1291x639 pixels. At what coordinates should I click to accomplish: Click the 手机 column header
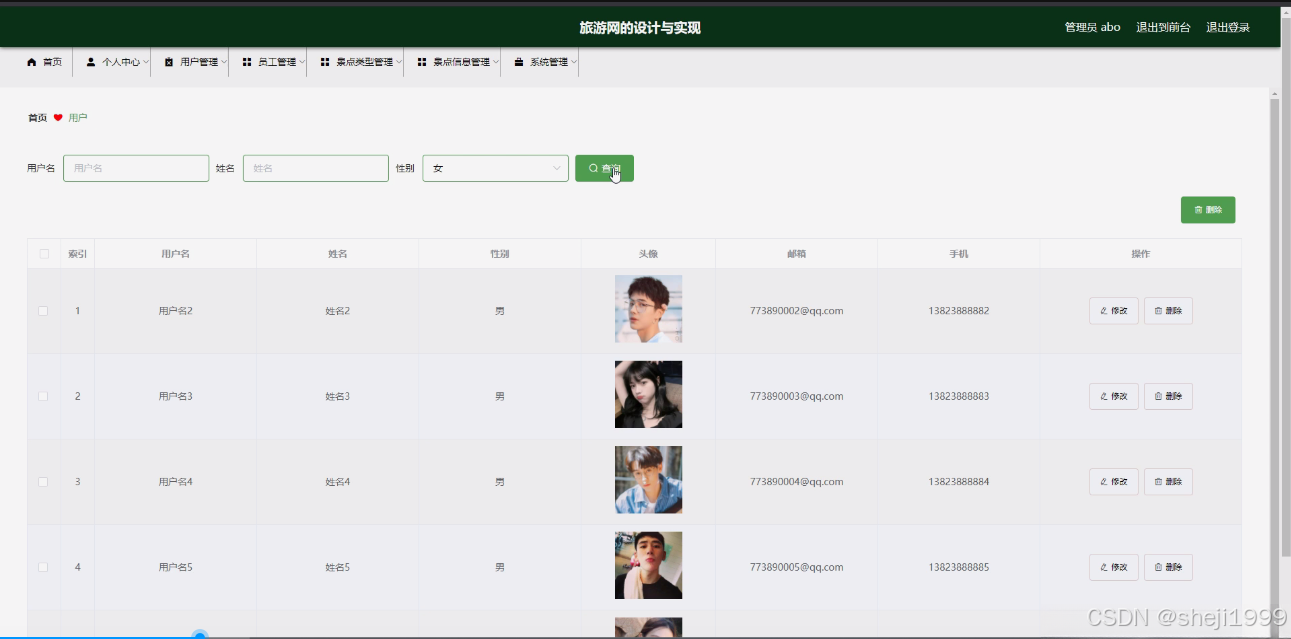click(x=958, y=254)
